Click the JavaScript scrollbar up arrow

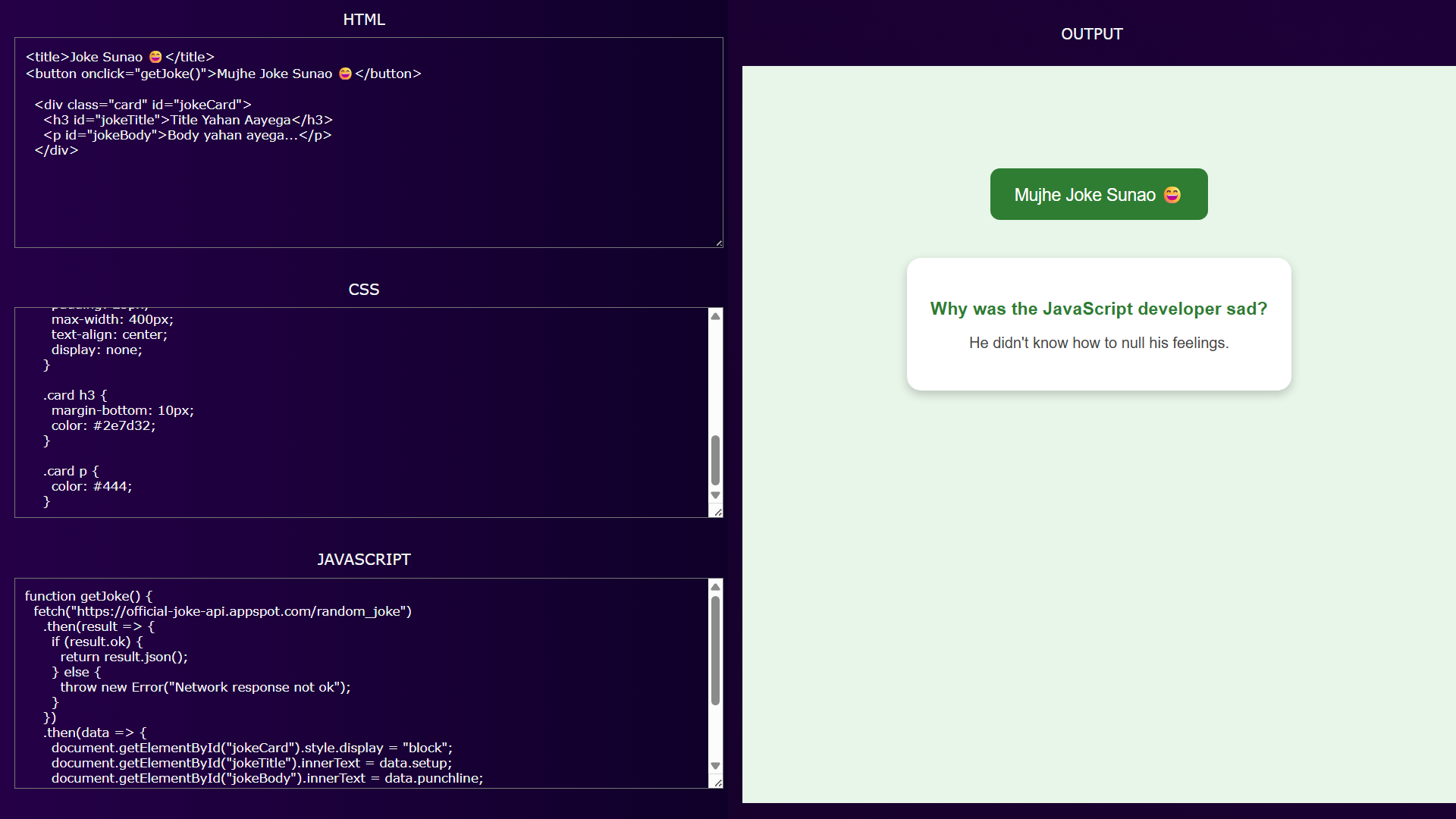[715, 587]
